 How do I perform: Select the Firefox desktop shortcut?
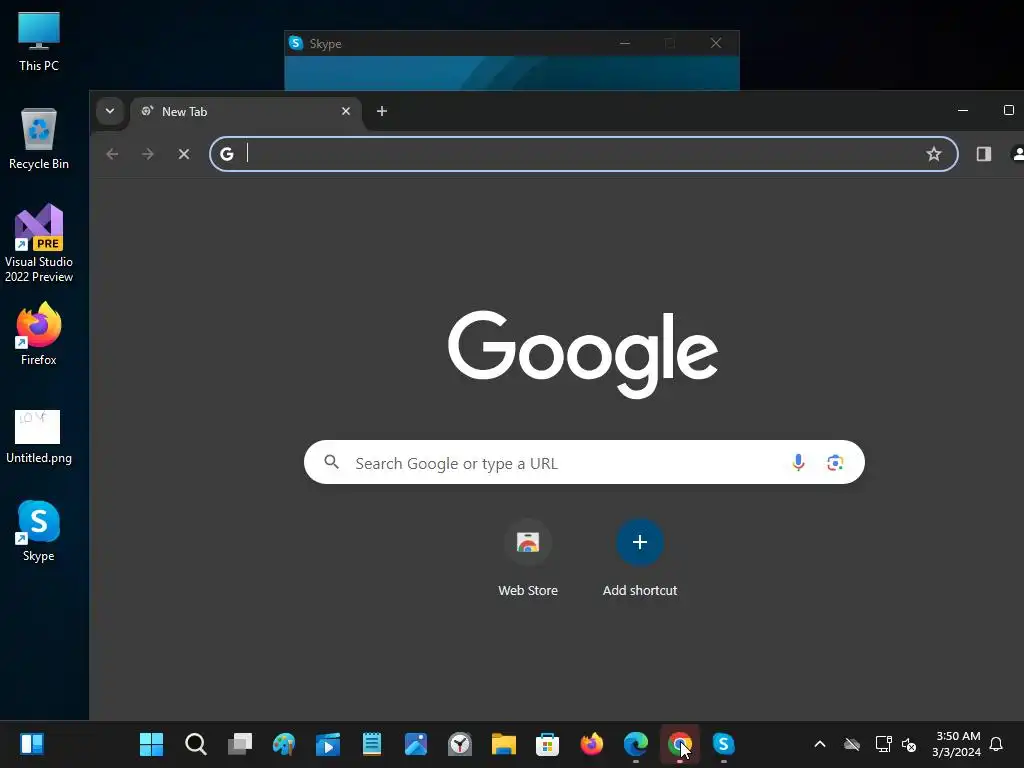coord(39,334)
